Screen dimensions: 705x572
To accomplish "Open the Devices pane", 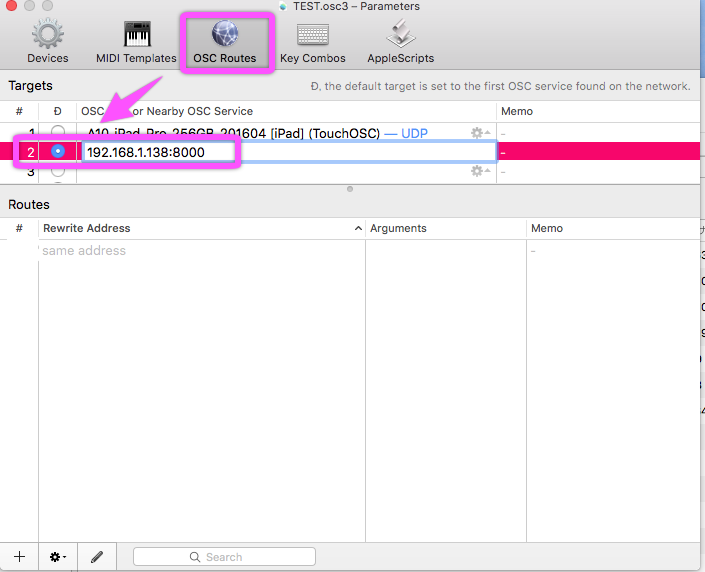I will point(48,42).
